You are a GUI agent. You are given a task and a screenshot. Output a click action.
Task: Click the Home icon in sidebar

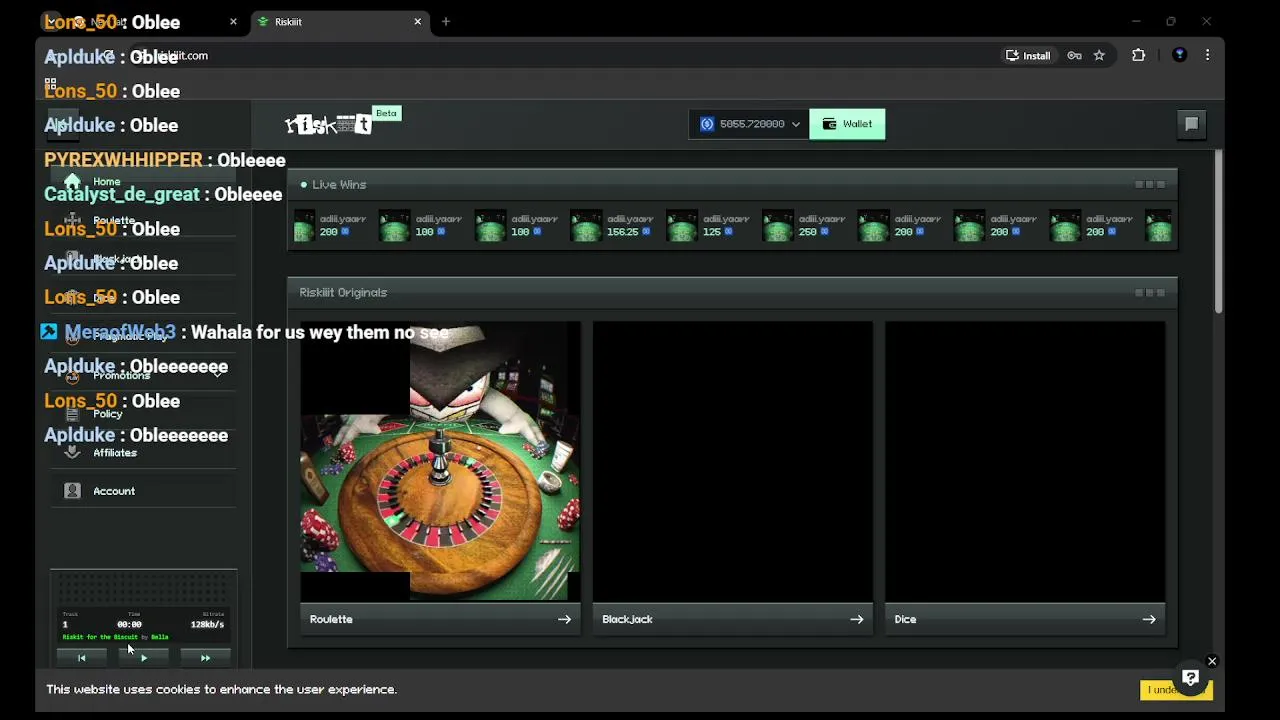(72, 182)
